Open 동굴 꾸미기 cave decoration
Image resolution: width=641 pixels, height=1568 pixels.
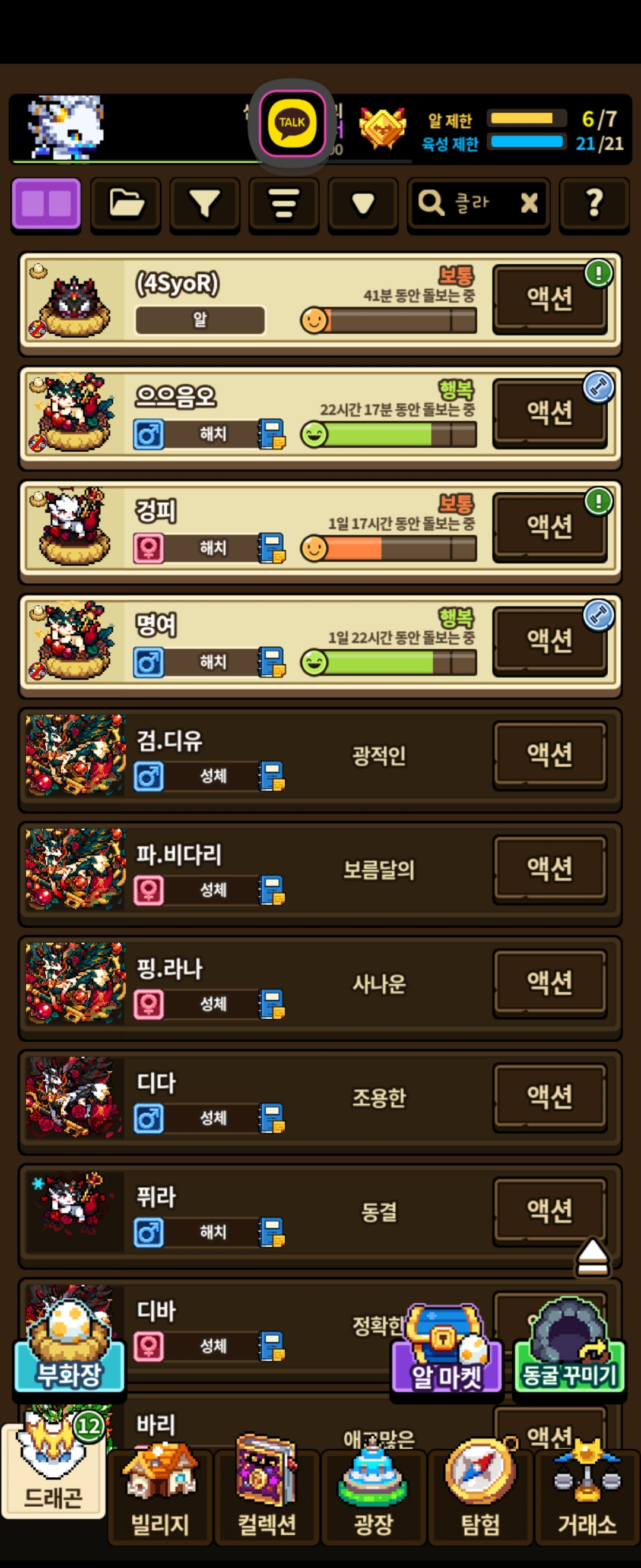[x=569, y=1345]
